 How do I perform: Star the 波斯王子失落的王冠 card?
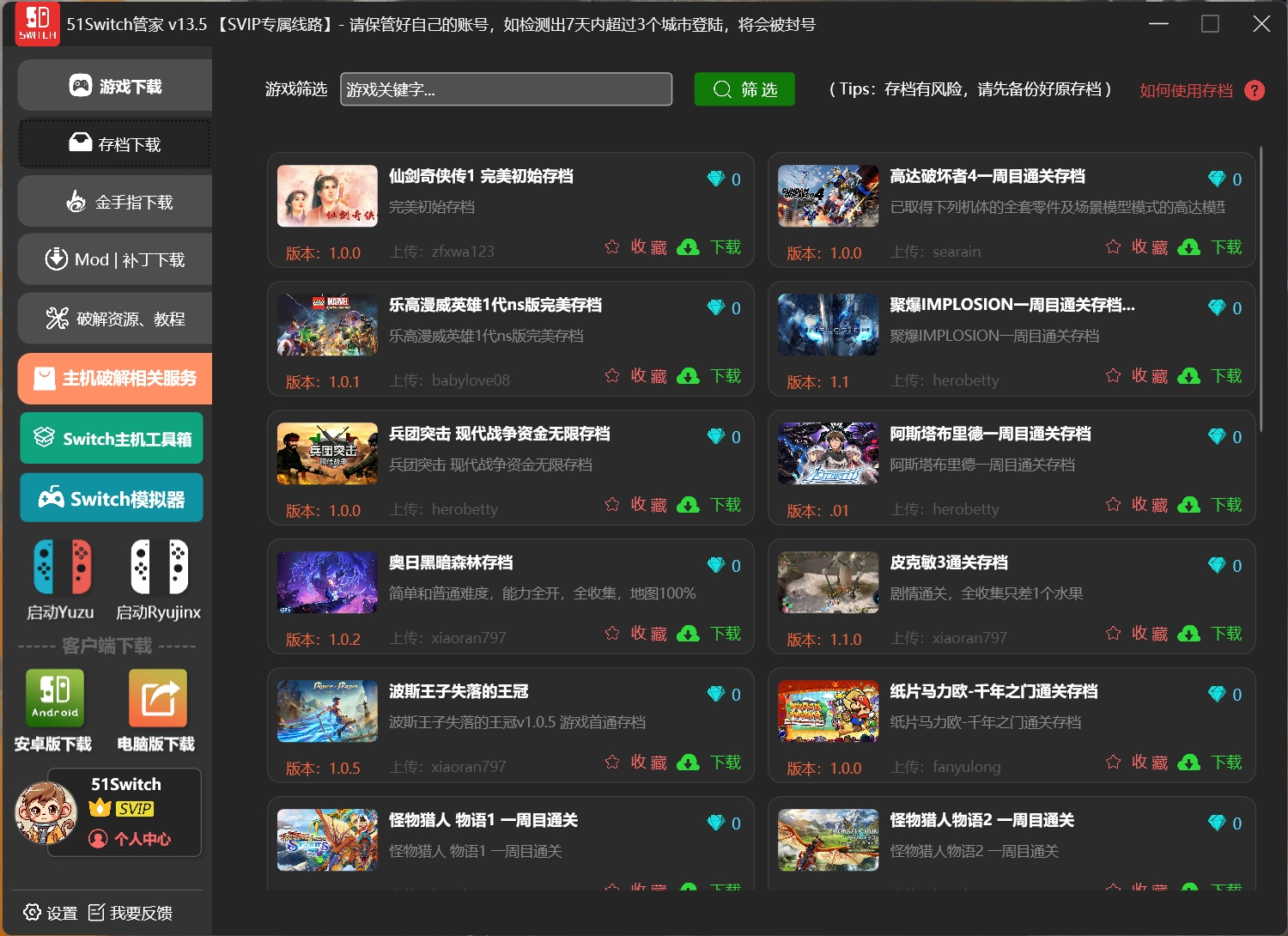pyautogui.click(x=612, y=763)
